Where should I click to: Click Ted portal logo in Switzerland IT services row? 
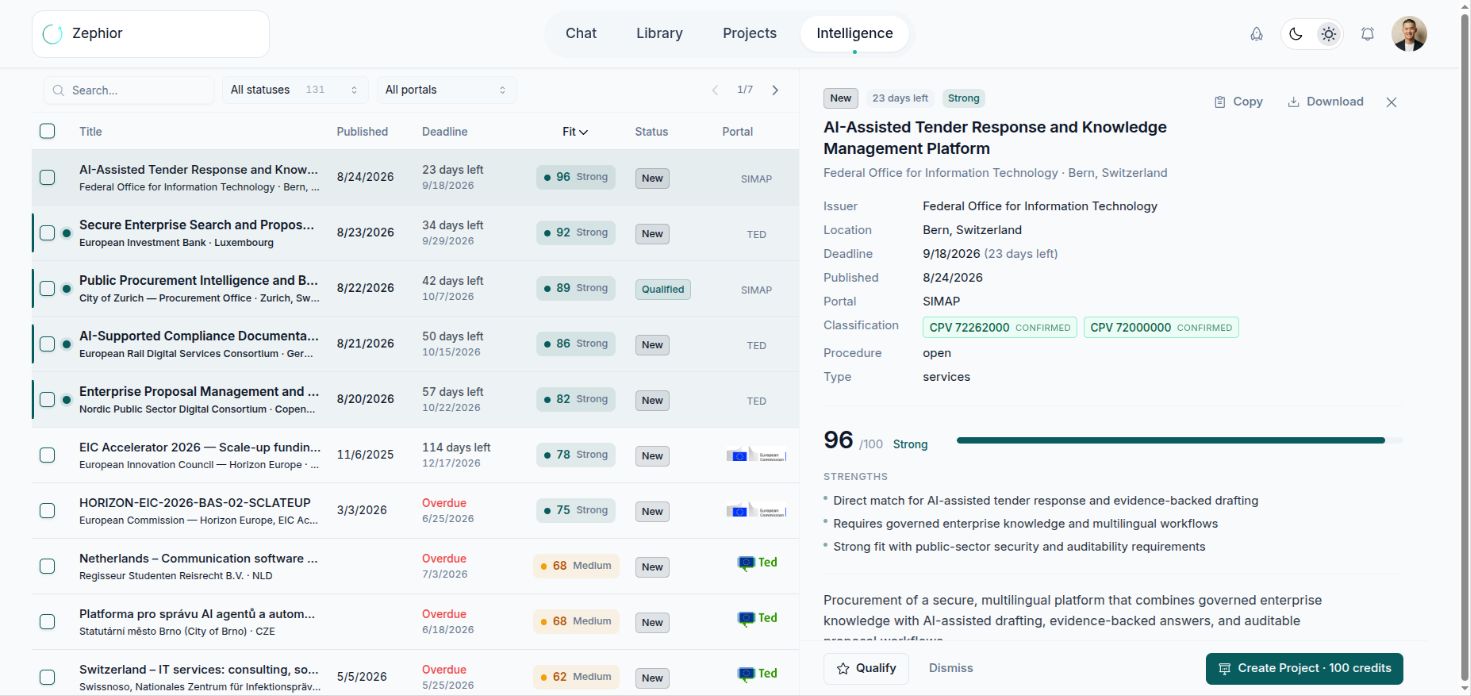pos(757,673)
